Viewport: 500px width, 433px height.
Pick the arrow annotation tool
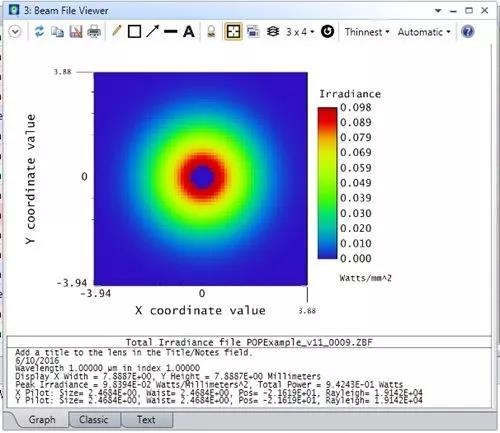point(153,31)
